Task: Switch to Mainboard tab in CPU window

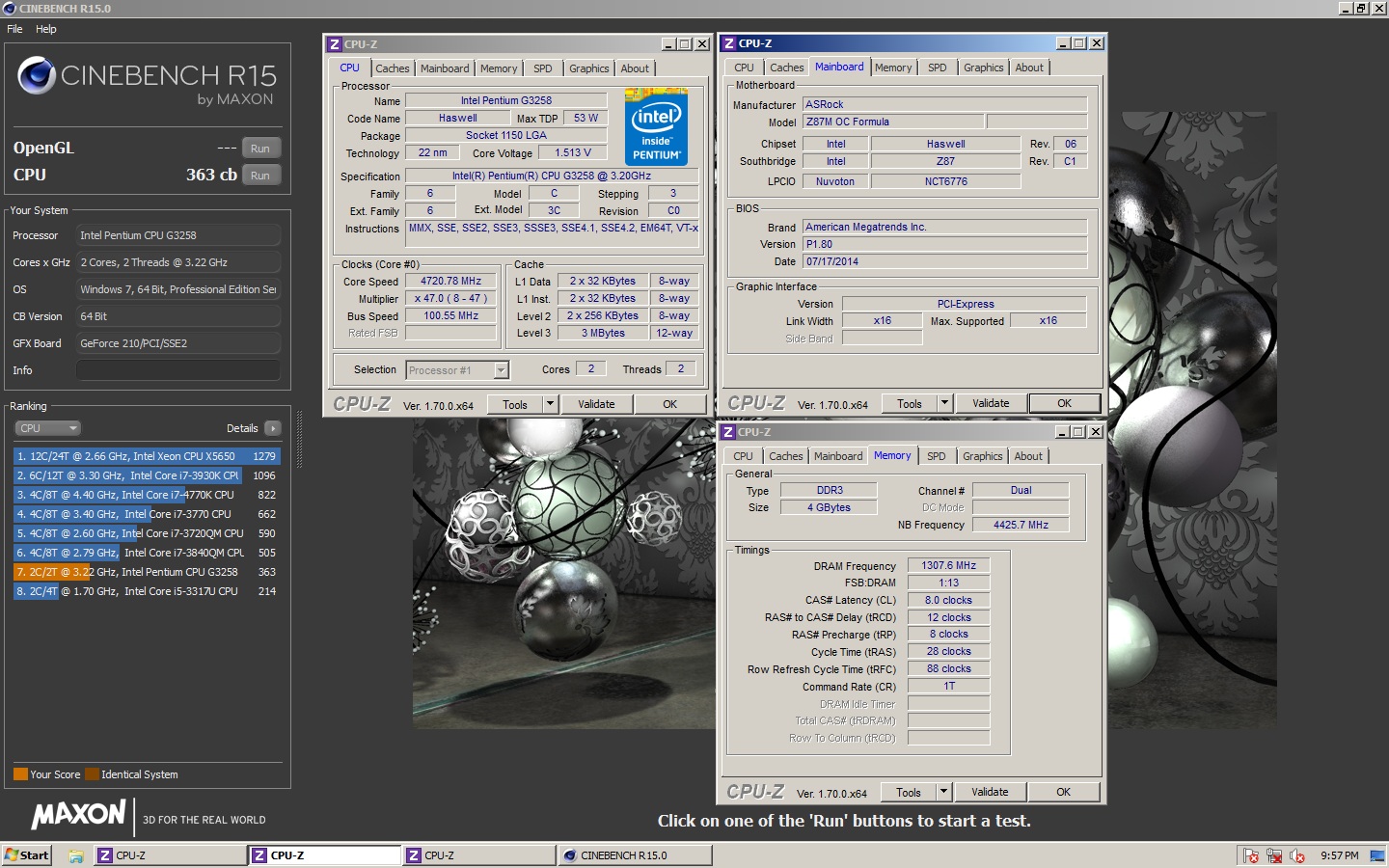Action: tap(445, 68)
